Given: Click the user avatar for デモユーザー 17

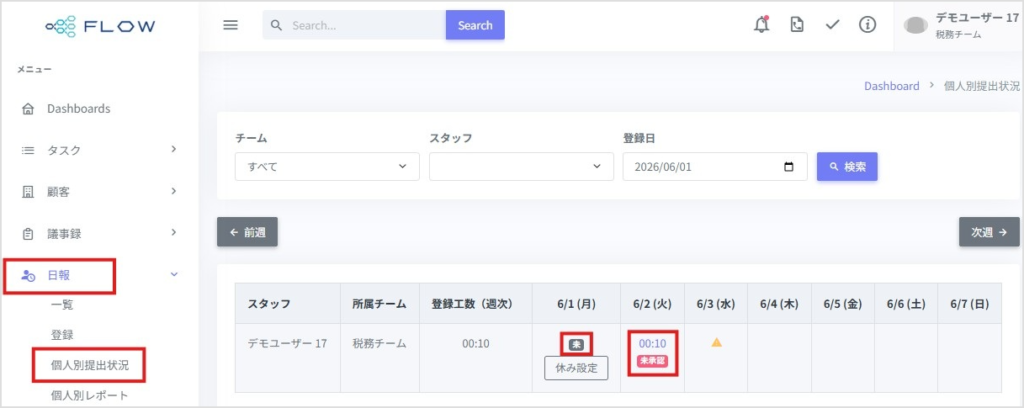Looking at the screenshot, I should 916,25.
